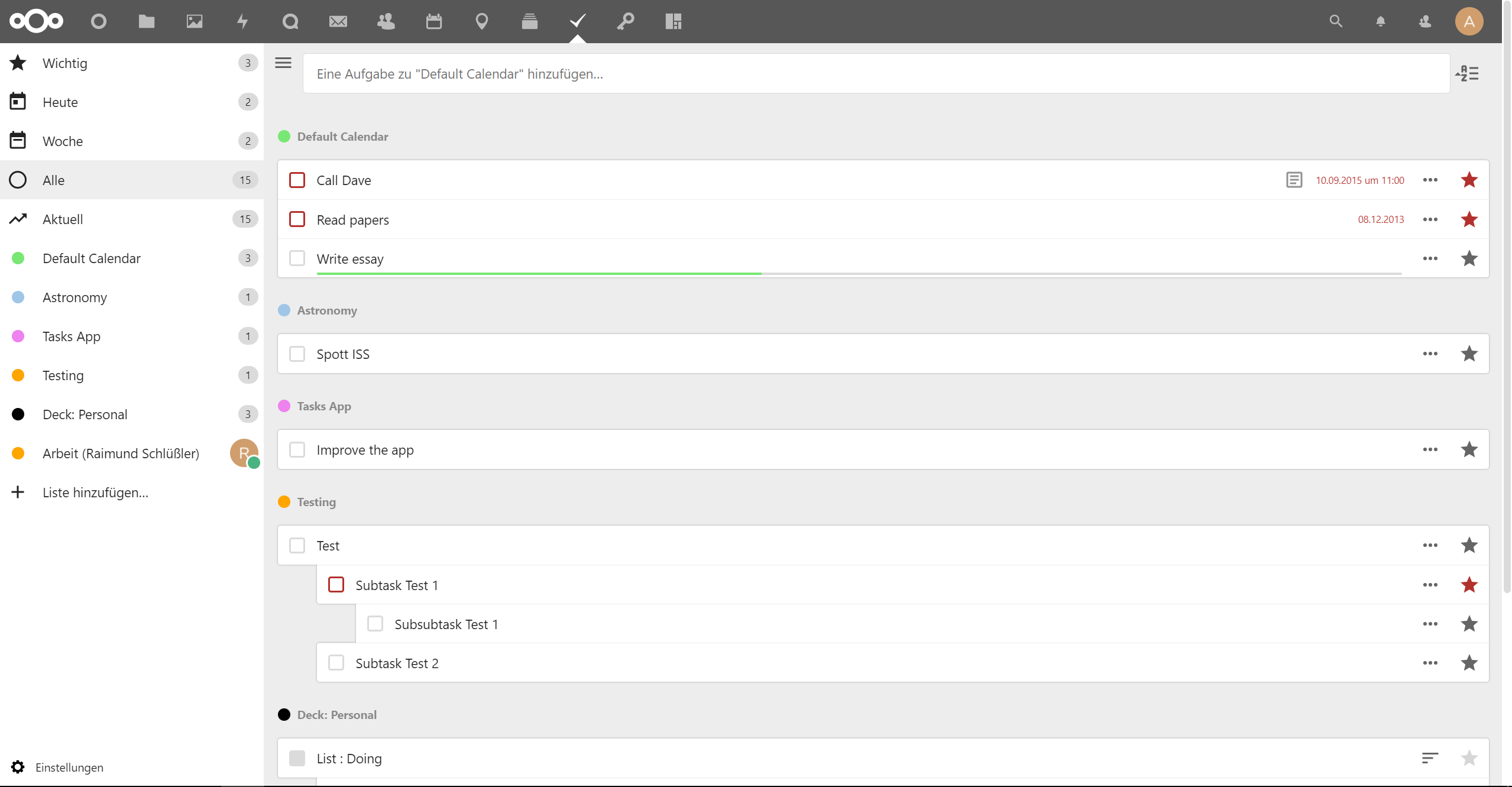The height and width of the screenshot is (787, 1512).
Task: Click 'Liste hinzufügen...' to add a list
Action: coord(95,492)
